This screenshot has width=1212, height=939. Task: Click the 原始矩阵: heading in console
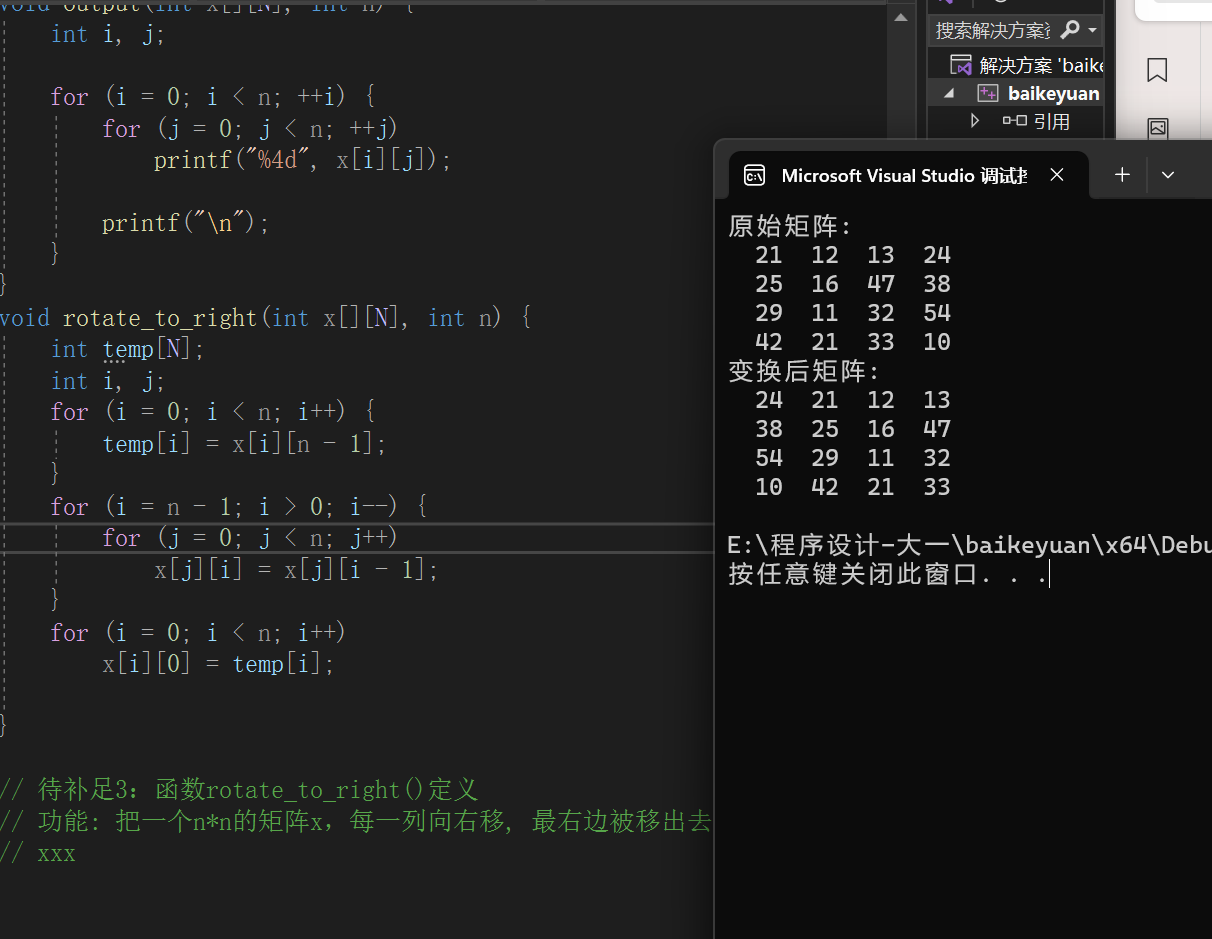click(790, 226)
